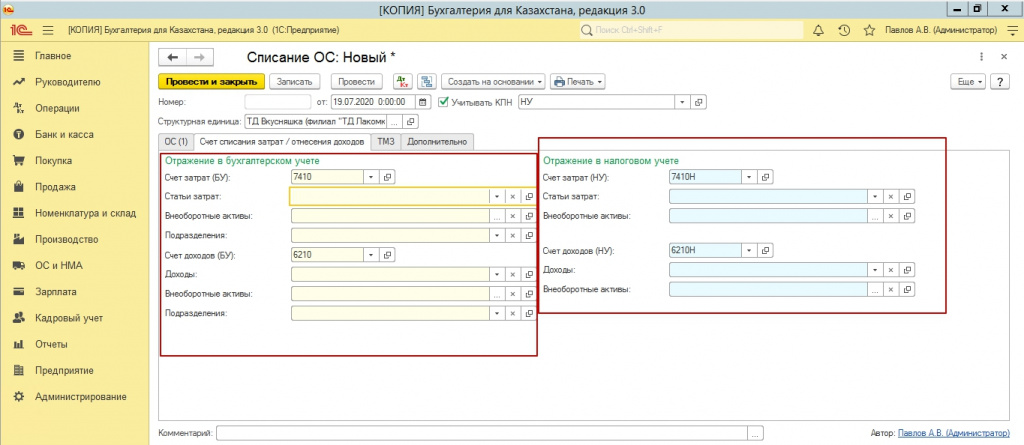Open Предприятие section
Viewport: 1024px width, 445px height.
pyautogui.click(x=64, y=371)
